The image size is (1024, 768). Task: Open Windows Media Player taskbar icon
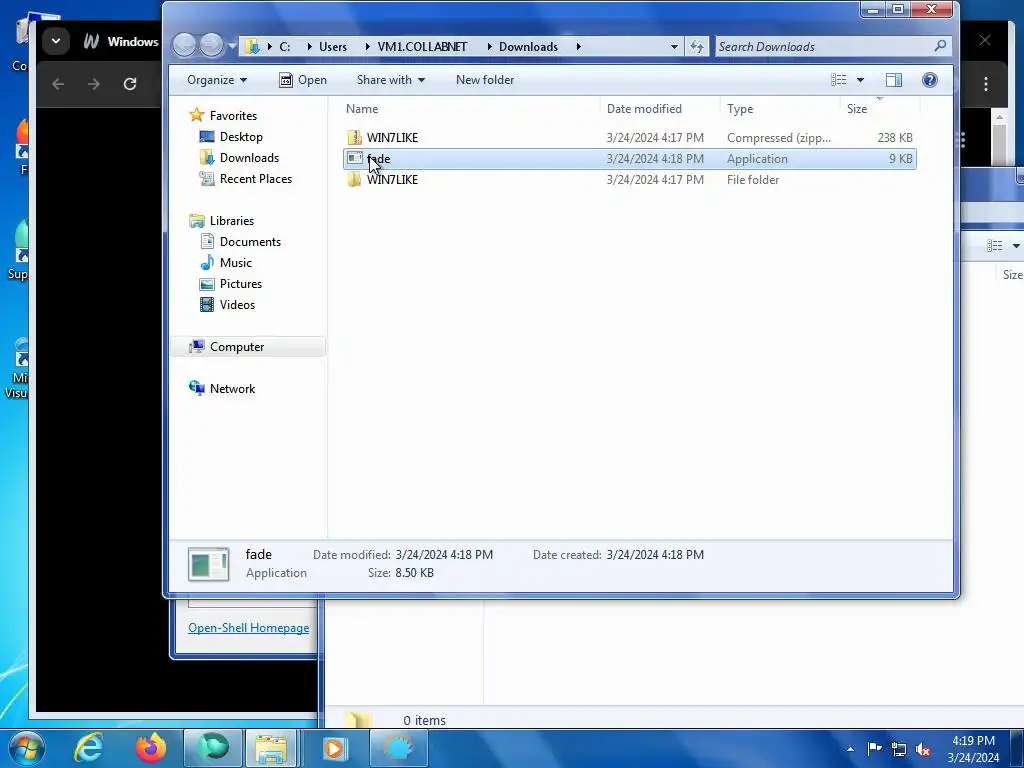pos(335,748)
